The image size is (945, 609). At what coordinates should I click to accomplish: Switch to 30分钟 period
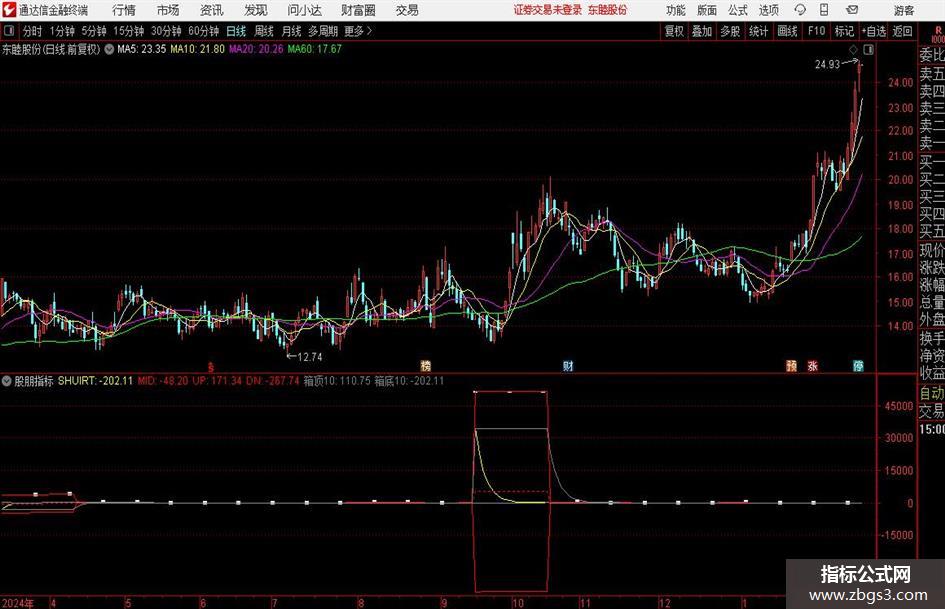(166, 31)
